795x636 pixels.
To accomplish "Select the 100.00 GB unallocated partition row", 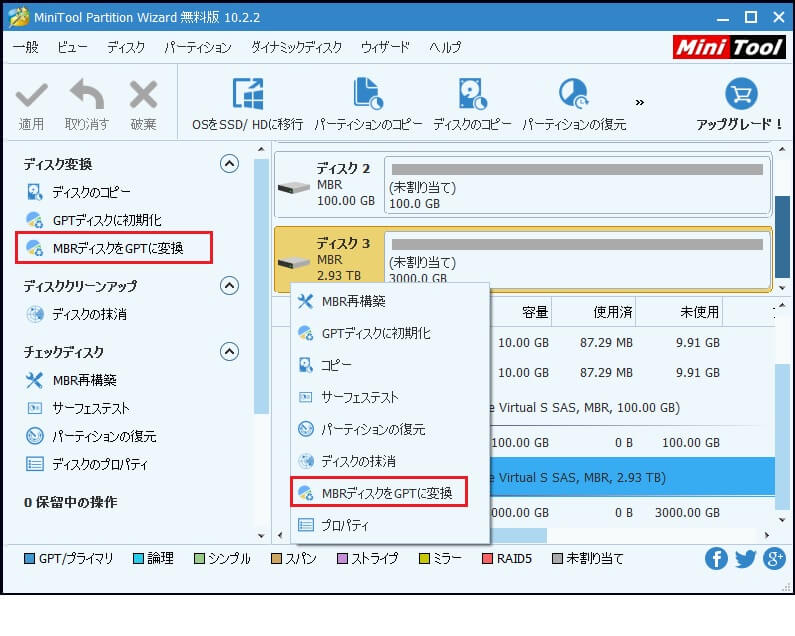I will 632,443.
